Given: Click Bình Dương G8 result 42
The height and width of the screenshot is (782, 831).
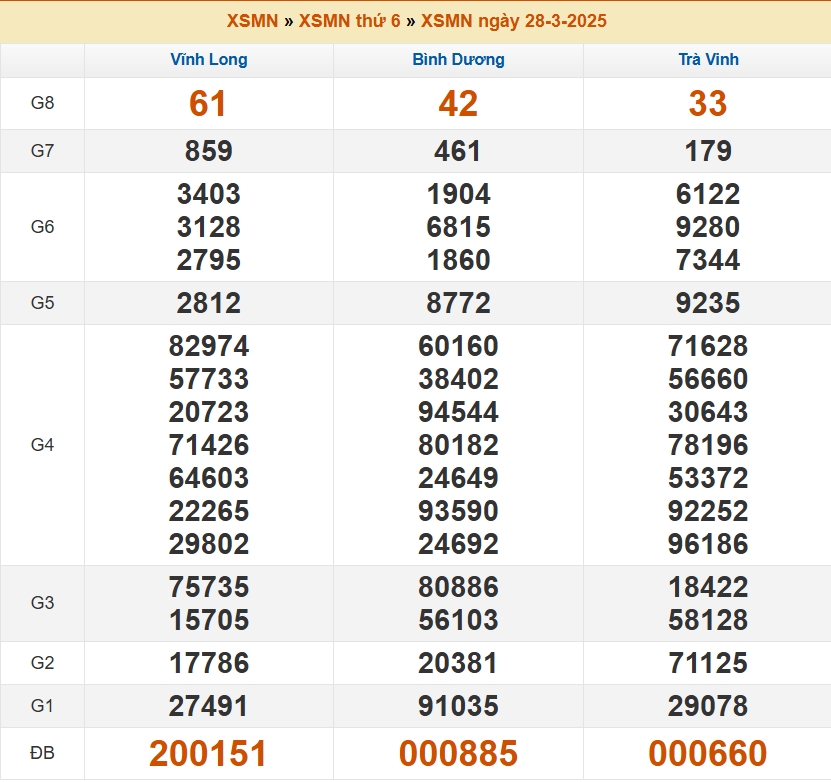Looking at the screenshot, I should (x=458, y=103).
